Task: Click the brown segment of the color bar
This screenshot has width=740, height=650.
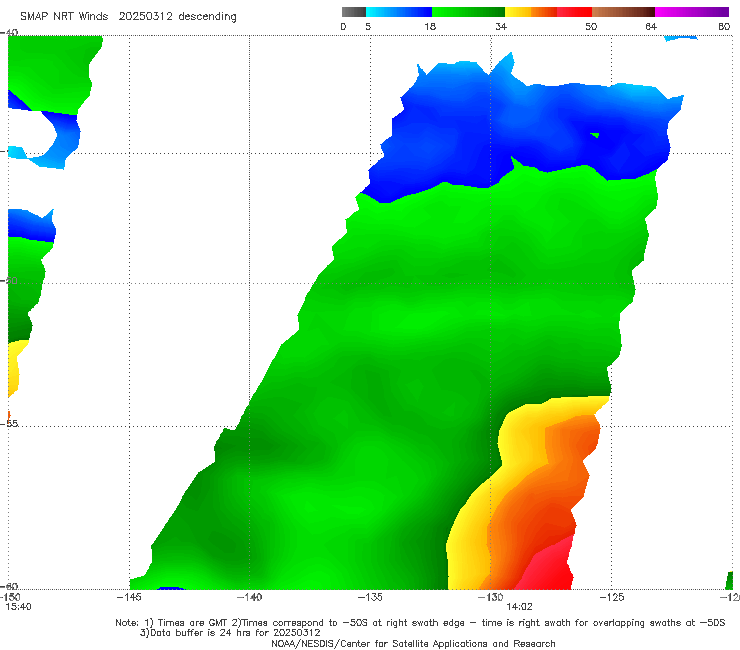Action: (623, 12)
